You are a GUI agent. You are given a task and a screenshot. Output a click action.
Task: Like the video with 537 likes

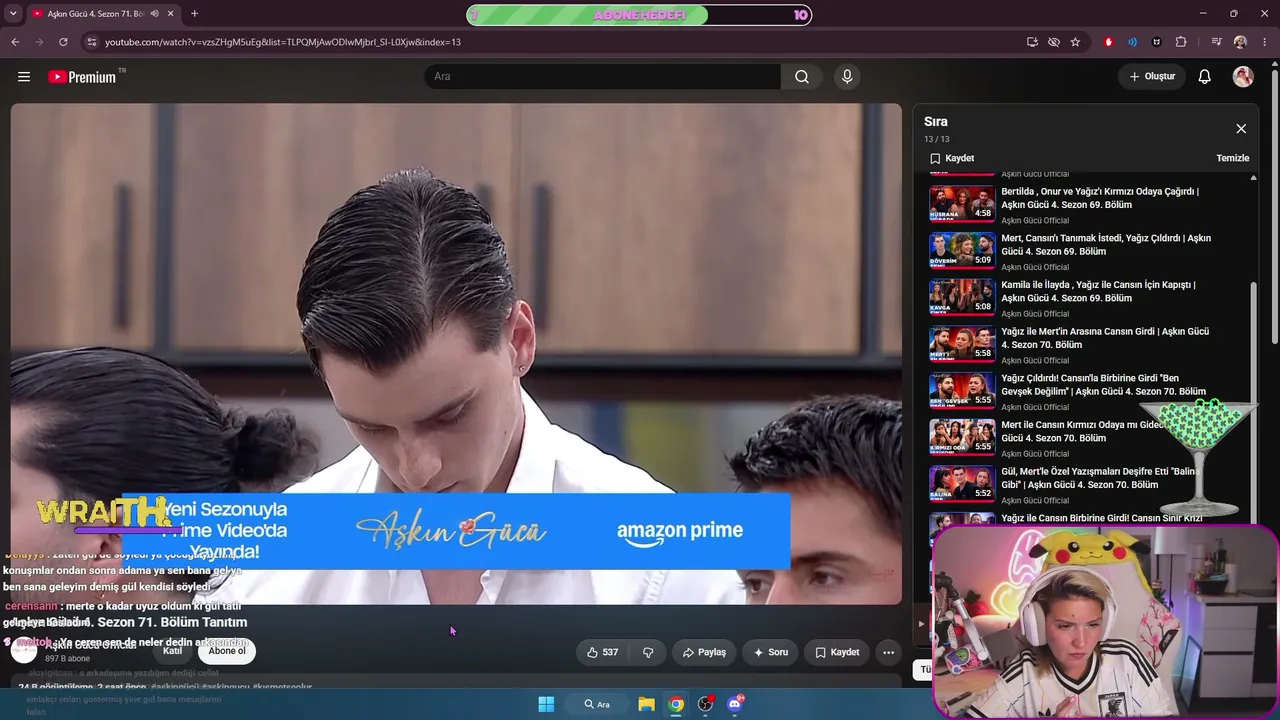coord(603,652)
